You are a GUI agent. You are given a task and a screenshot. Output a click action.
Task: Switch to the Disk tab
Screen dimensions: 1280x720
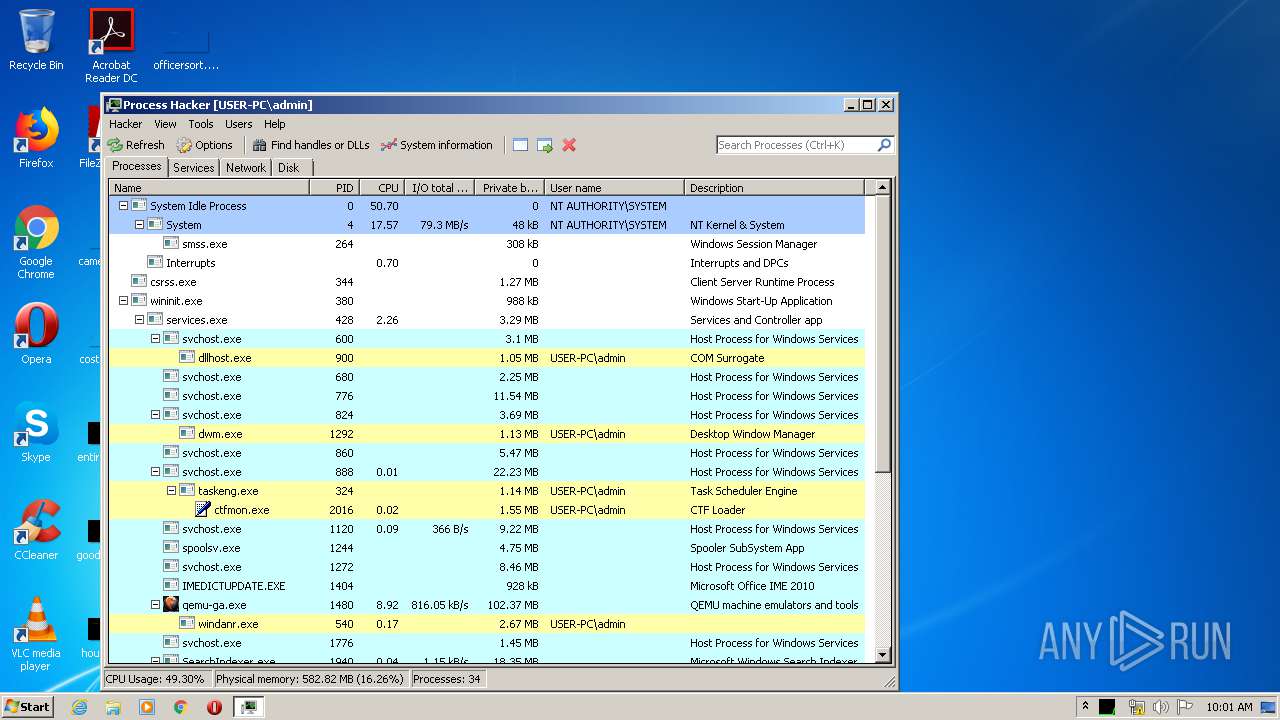(x=288, y=168)
